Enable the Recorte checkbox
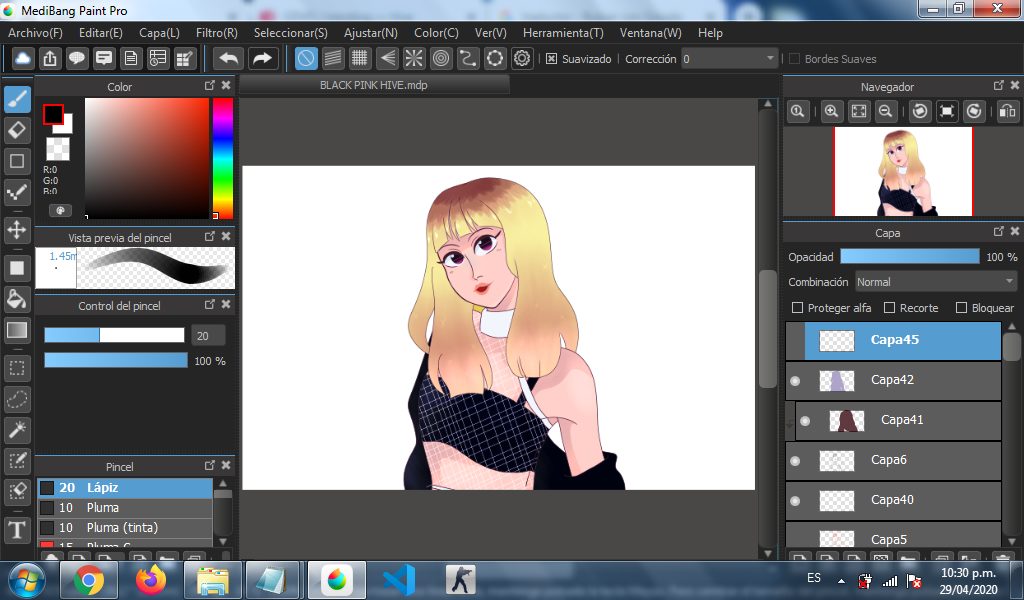Image resolution: width=1024 pixels, height=600 pixels. tap(889, 308)
